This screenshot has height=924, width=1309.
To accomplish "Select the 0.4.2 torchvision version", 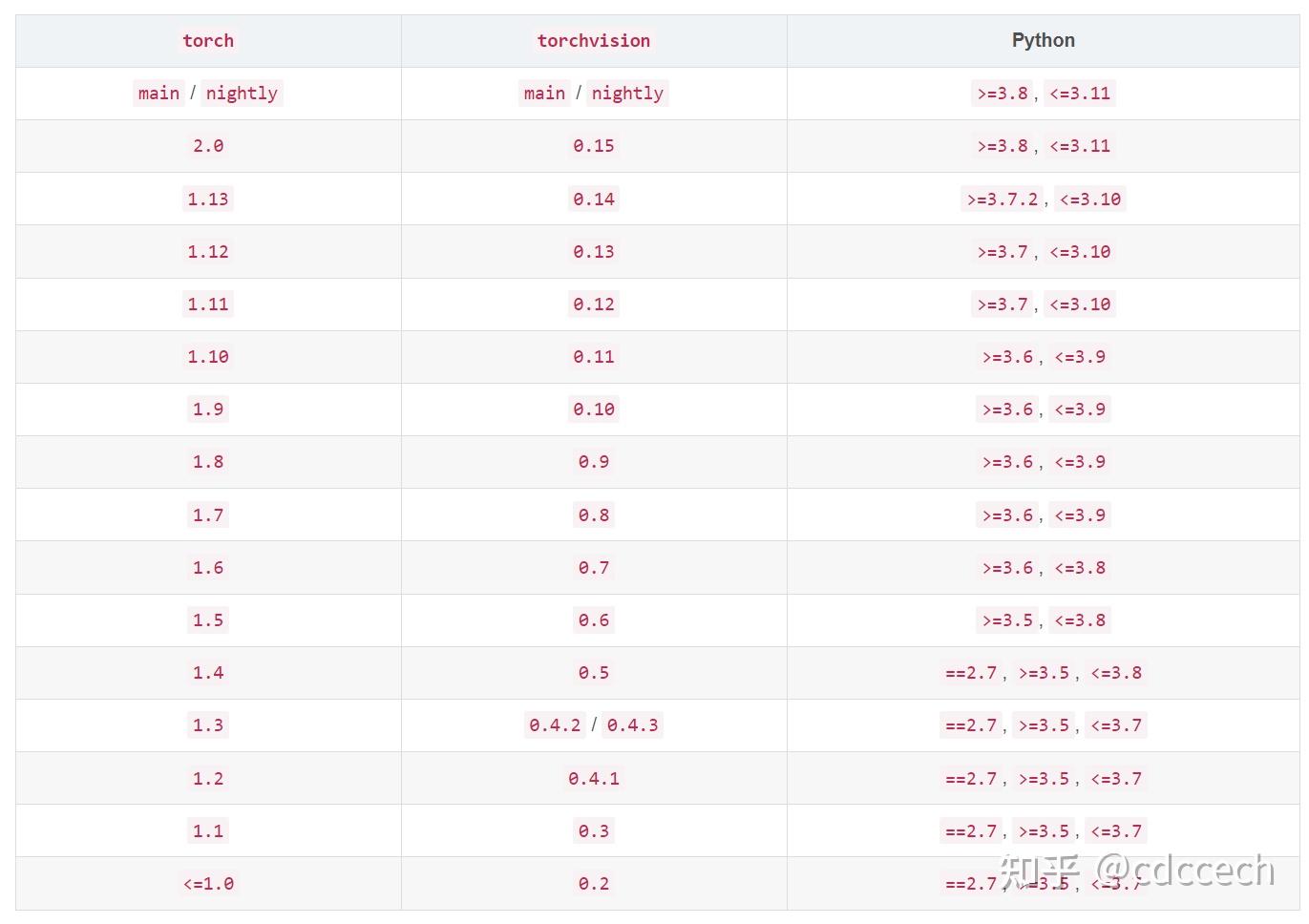I will pos(555,725).
